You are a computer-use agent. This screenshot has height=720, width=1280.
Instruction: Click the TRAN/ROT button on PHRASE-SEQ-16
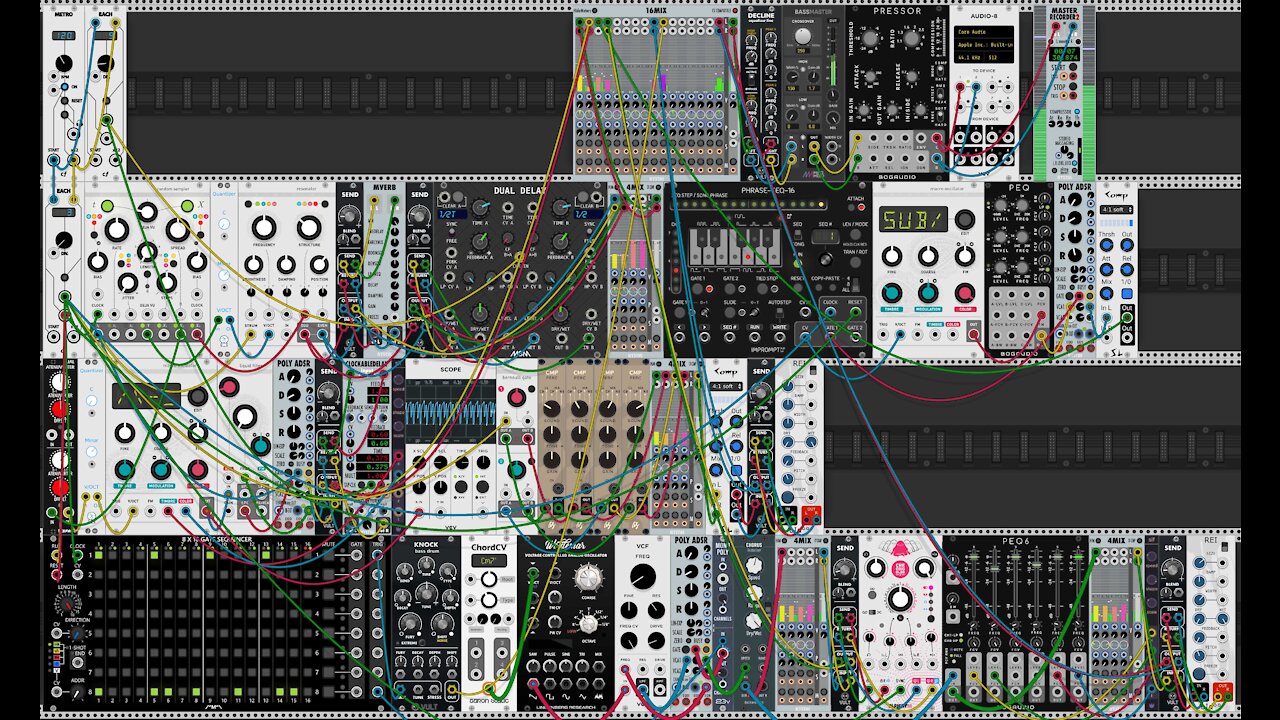[x=855, y=262]
